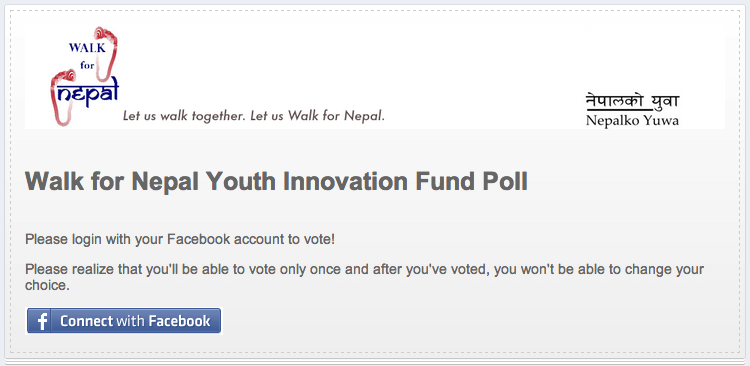
Task: Click the Facebook f icon on button
Action: click(42, 321)
